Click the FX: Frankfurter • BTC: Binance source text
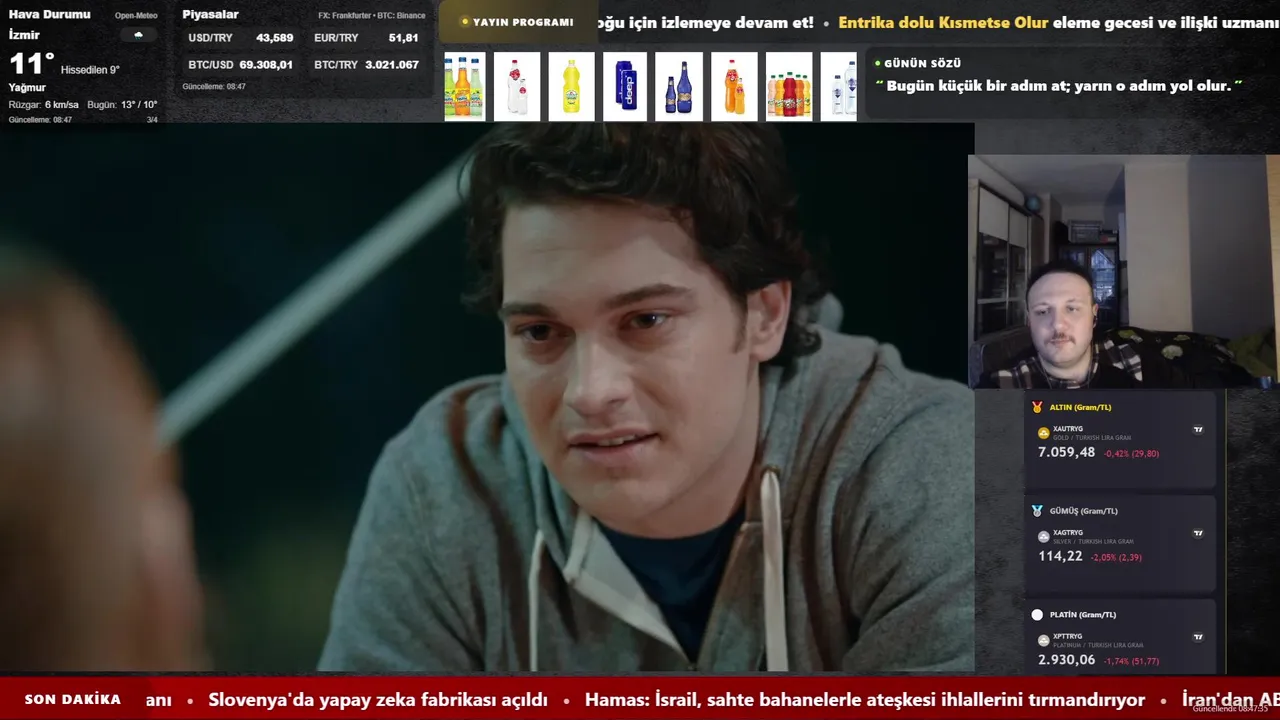This screenshot has height=720, width=1280. (372, 16)
